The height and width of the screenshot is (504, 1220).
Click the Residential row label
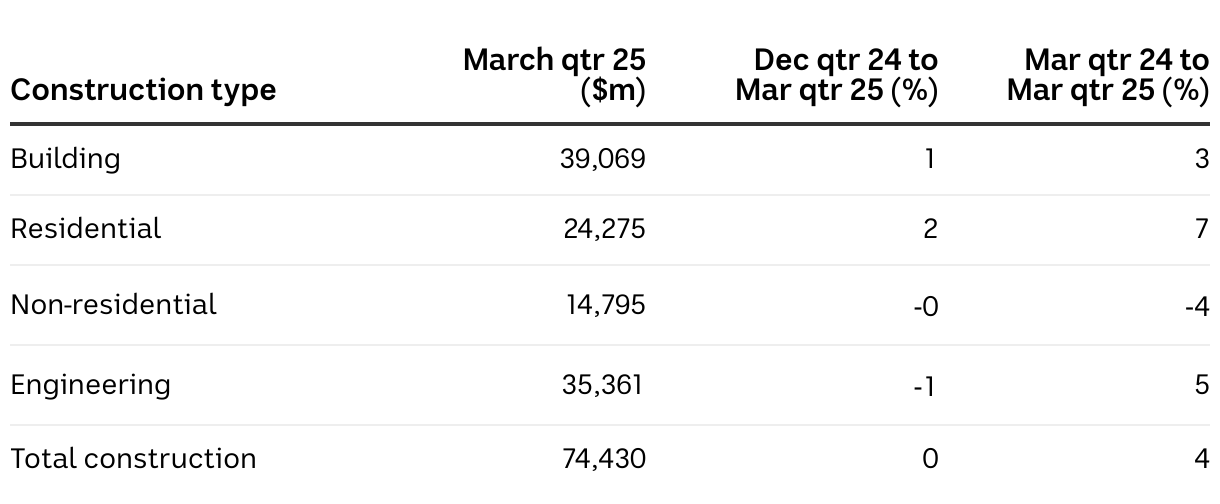[x=85, y=229]
